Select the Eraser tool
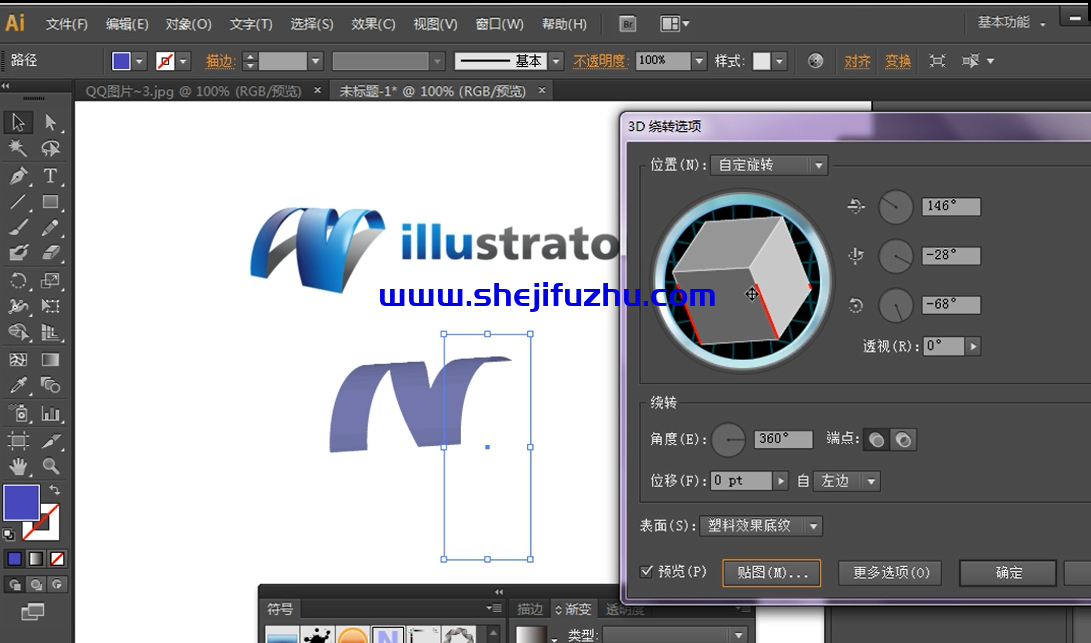The width and height of the screenshot is (1091, 643). click(50, 253)
